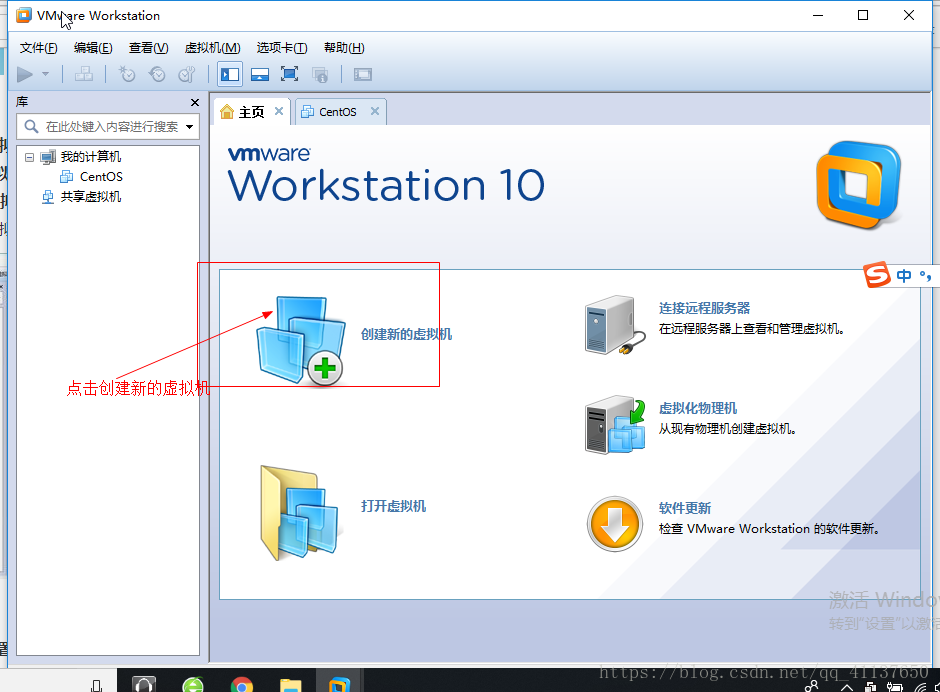Viewport: 940px width, 692px height.
Task: Click the power on play button
Action: coord(25,74)
